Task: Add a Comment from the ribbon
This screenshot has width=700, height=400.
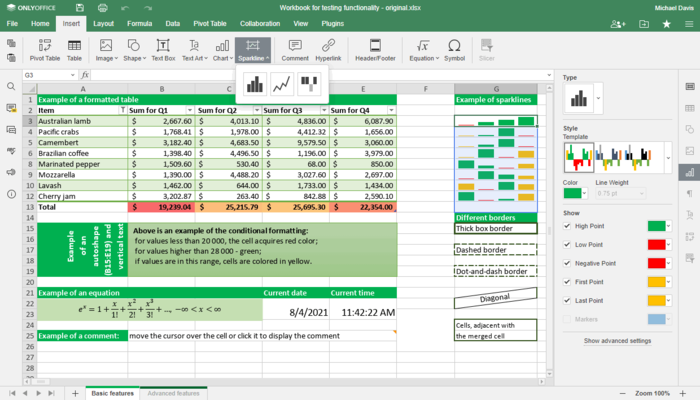Action: coord(294,50)
